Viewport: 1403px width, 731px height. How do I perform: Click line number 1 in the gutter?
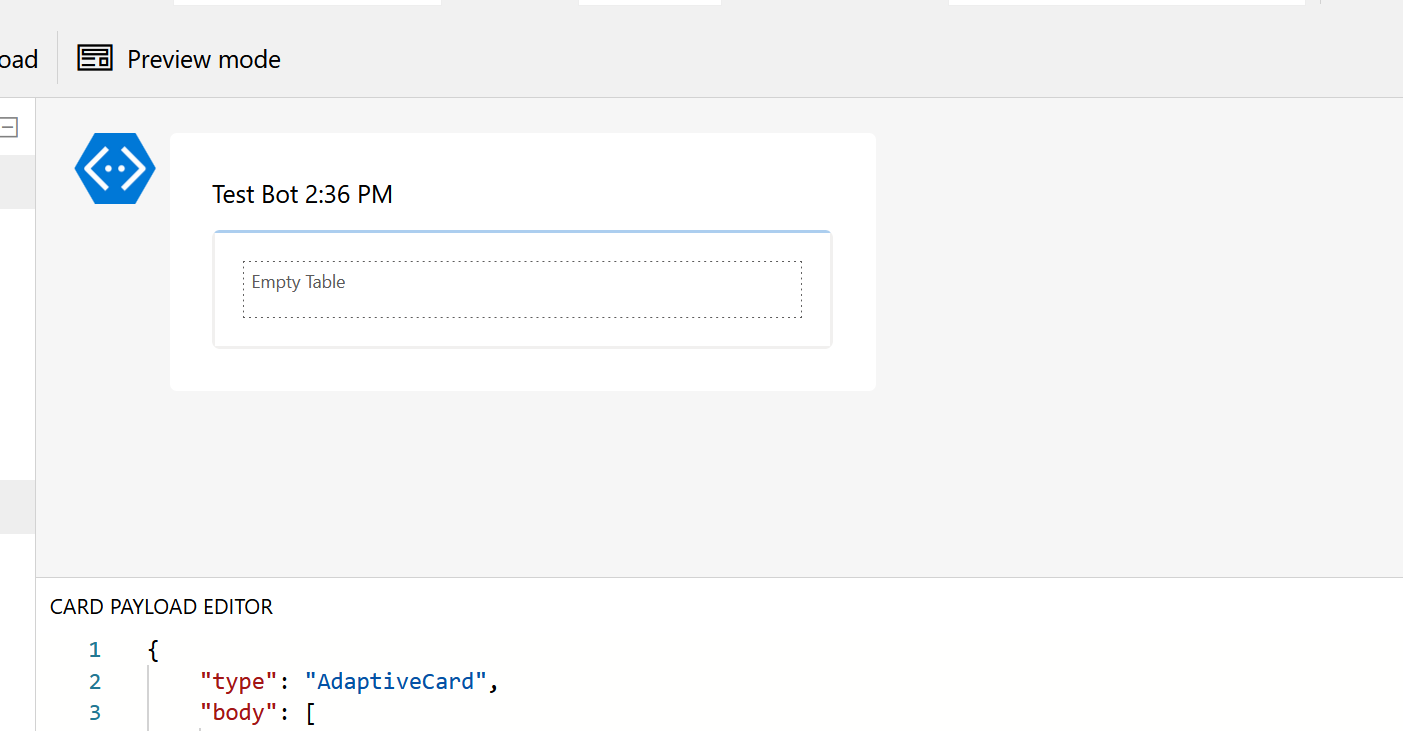tap(94, 651)
